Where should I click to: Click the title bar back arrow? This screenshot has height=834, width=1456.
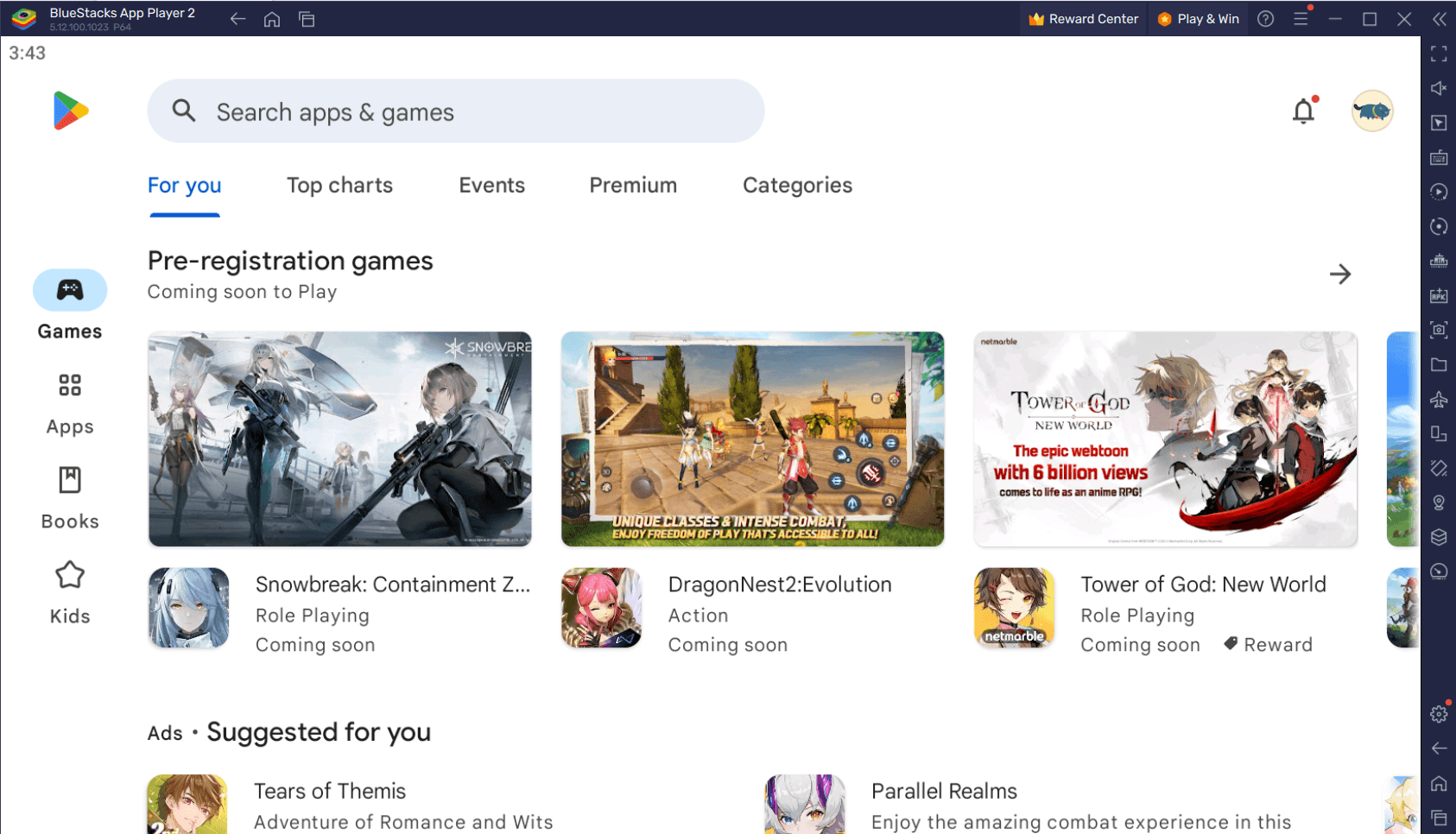[x=237, y=19]
